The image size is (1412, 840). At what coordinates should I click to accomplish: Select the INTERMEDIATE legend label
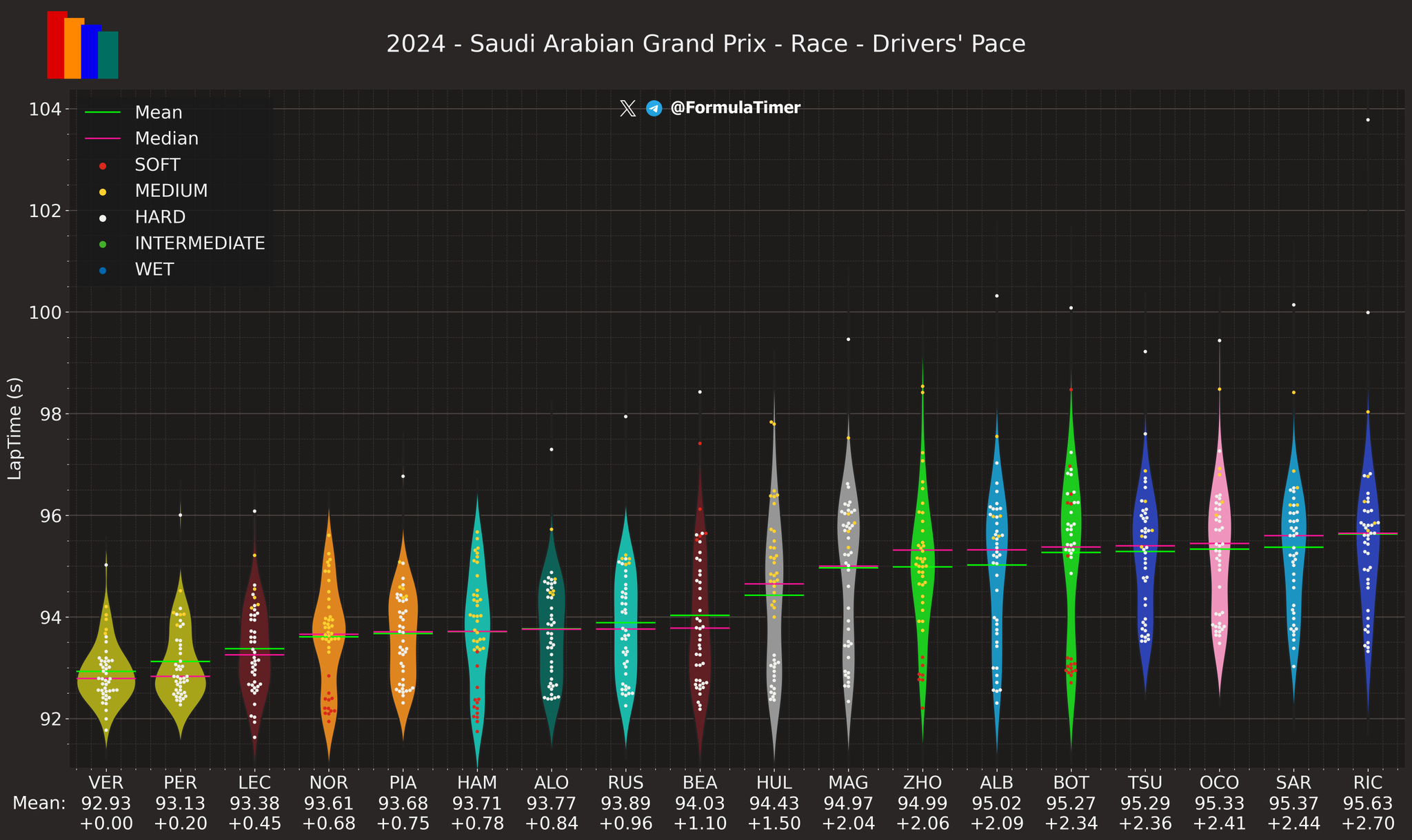point(200,243)
